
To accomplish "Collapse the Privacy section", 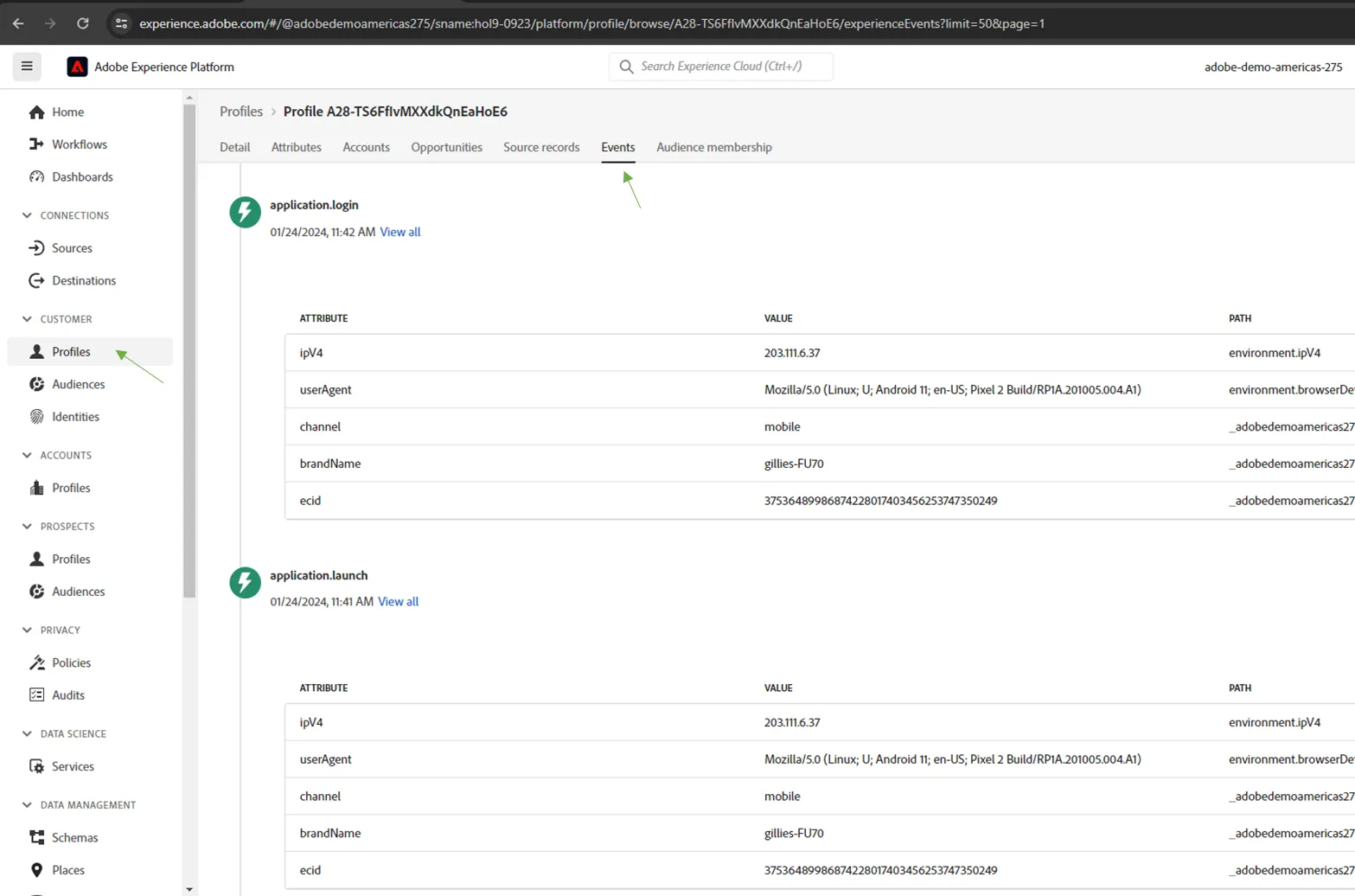I will pos(27,630).
